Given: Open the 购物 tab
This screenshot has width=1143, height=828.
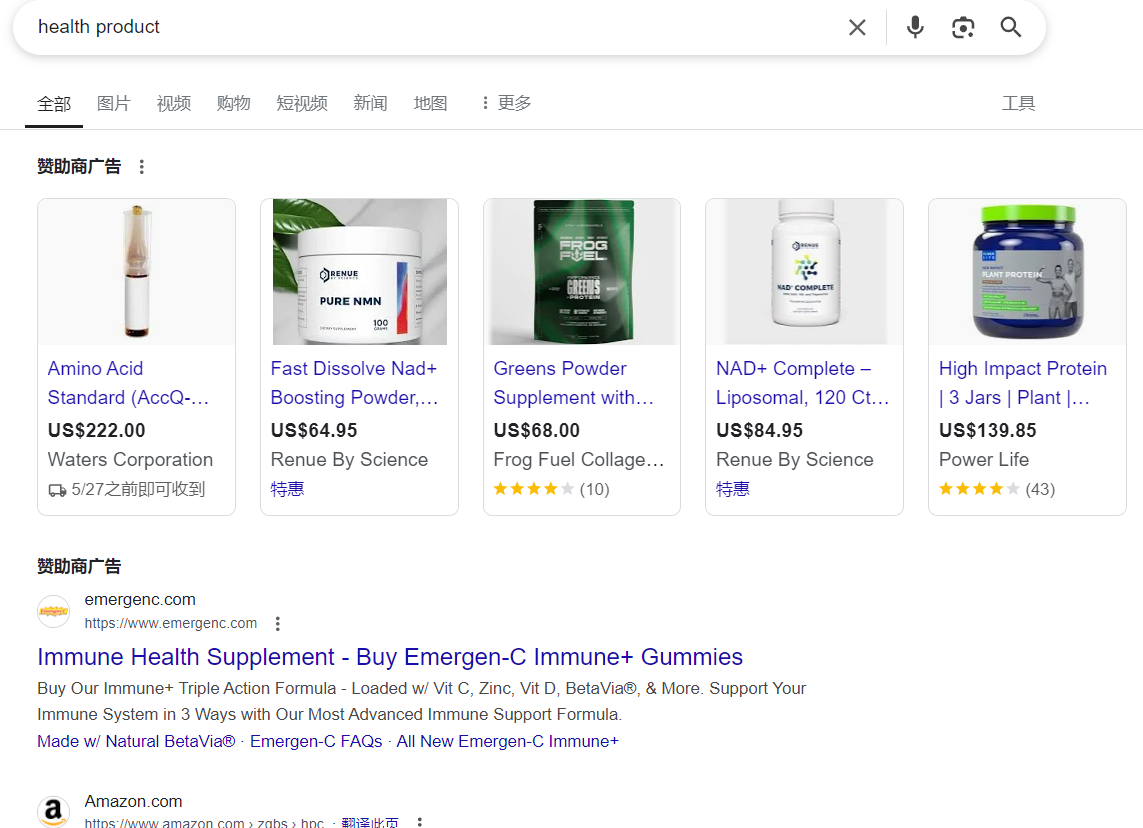Looking at the screenshot, I should pyautogui.click(x=233, y=104).
